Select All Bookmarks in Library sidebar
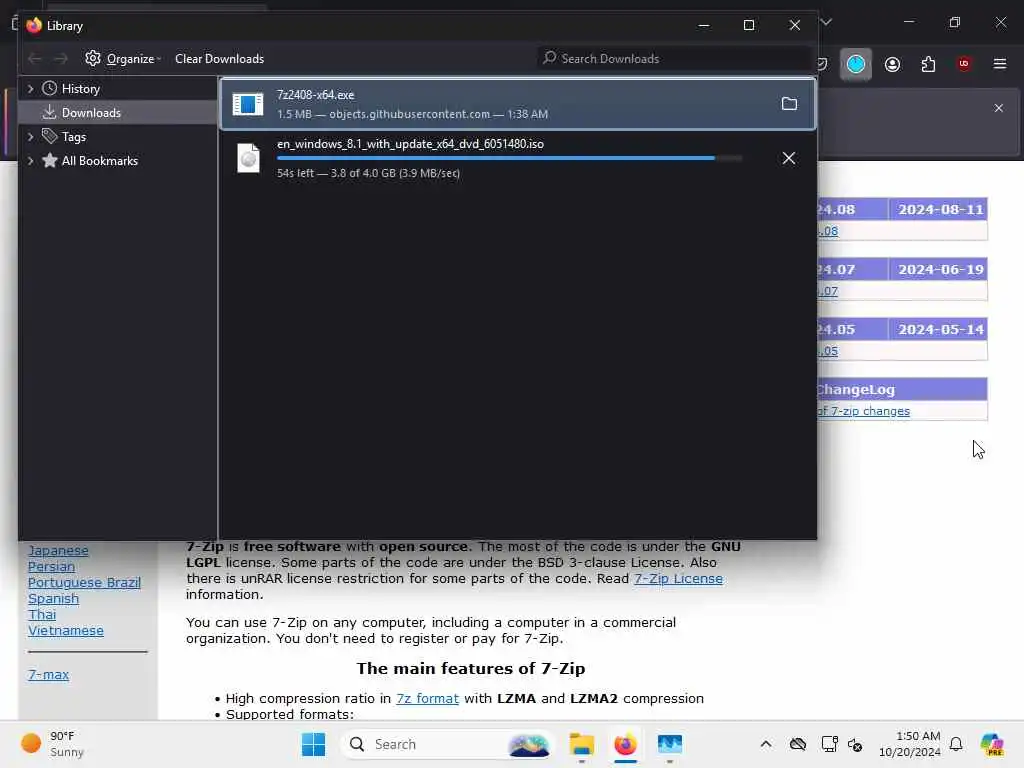This screenshot has height=768, width=1024. (99, 161)
